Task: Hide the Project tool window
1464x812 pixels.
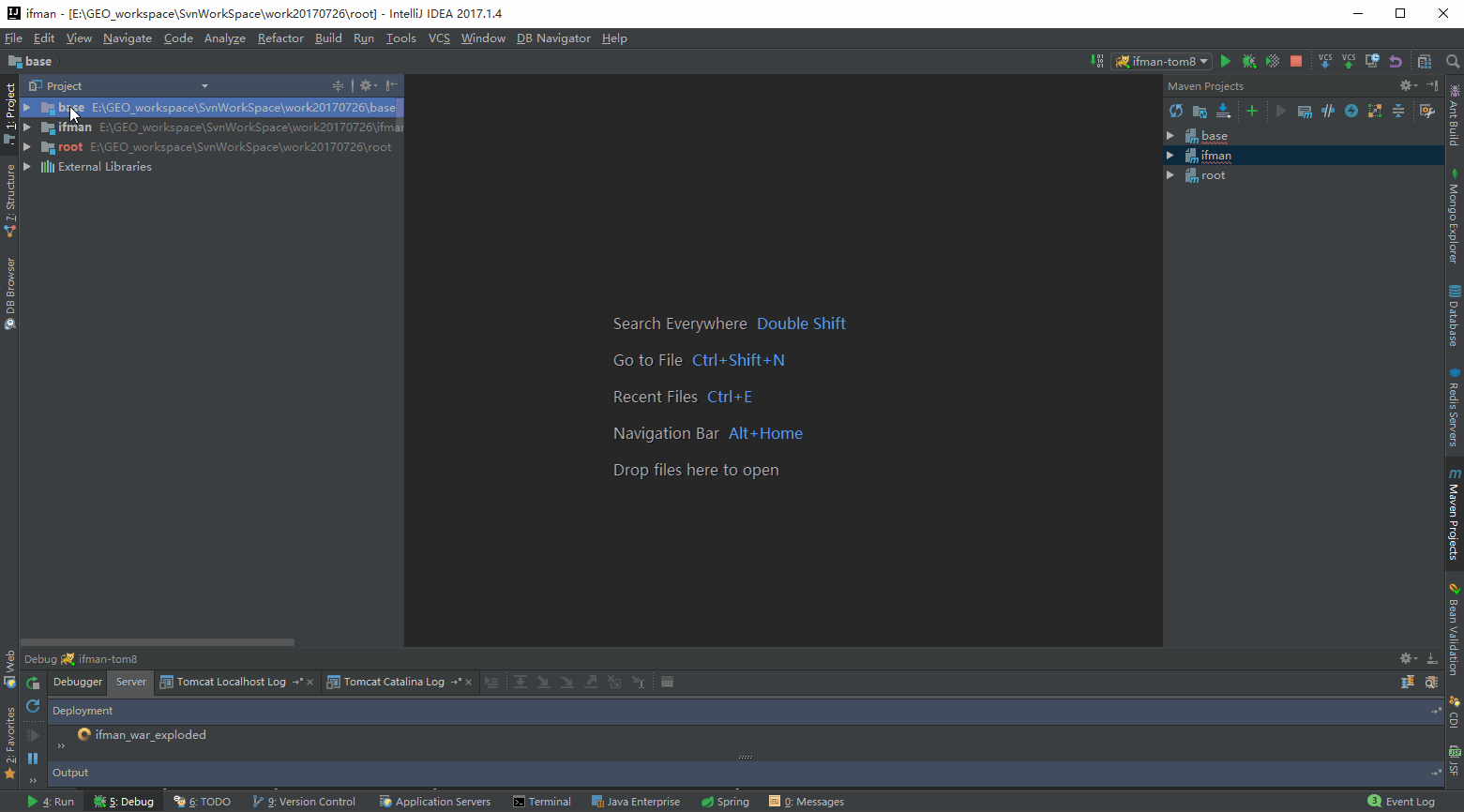Action: [392, 85]
